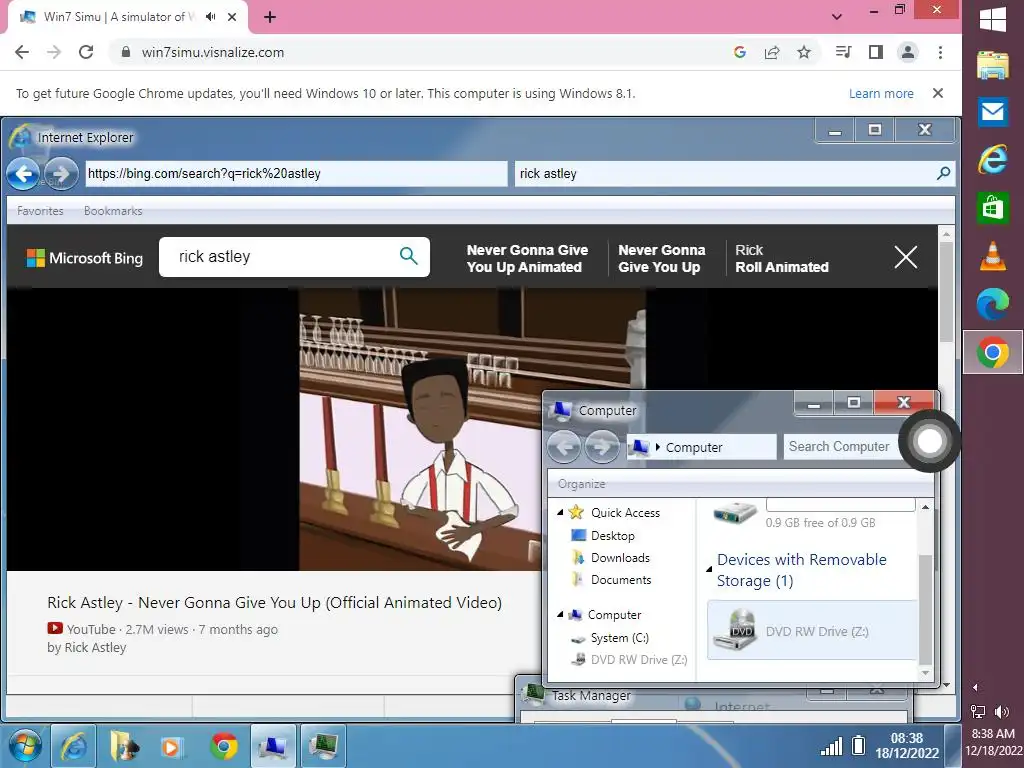Click the Google icon in address bar
Viewport: 1024px width, 768px height.
point(740,52)
